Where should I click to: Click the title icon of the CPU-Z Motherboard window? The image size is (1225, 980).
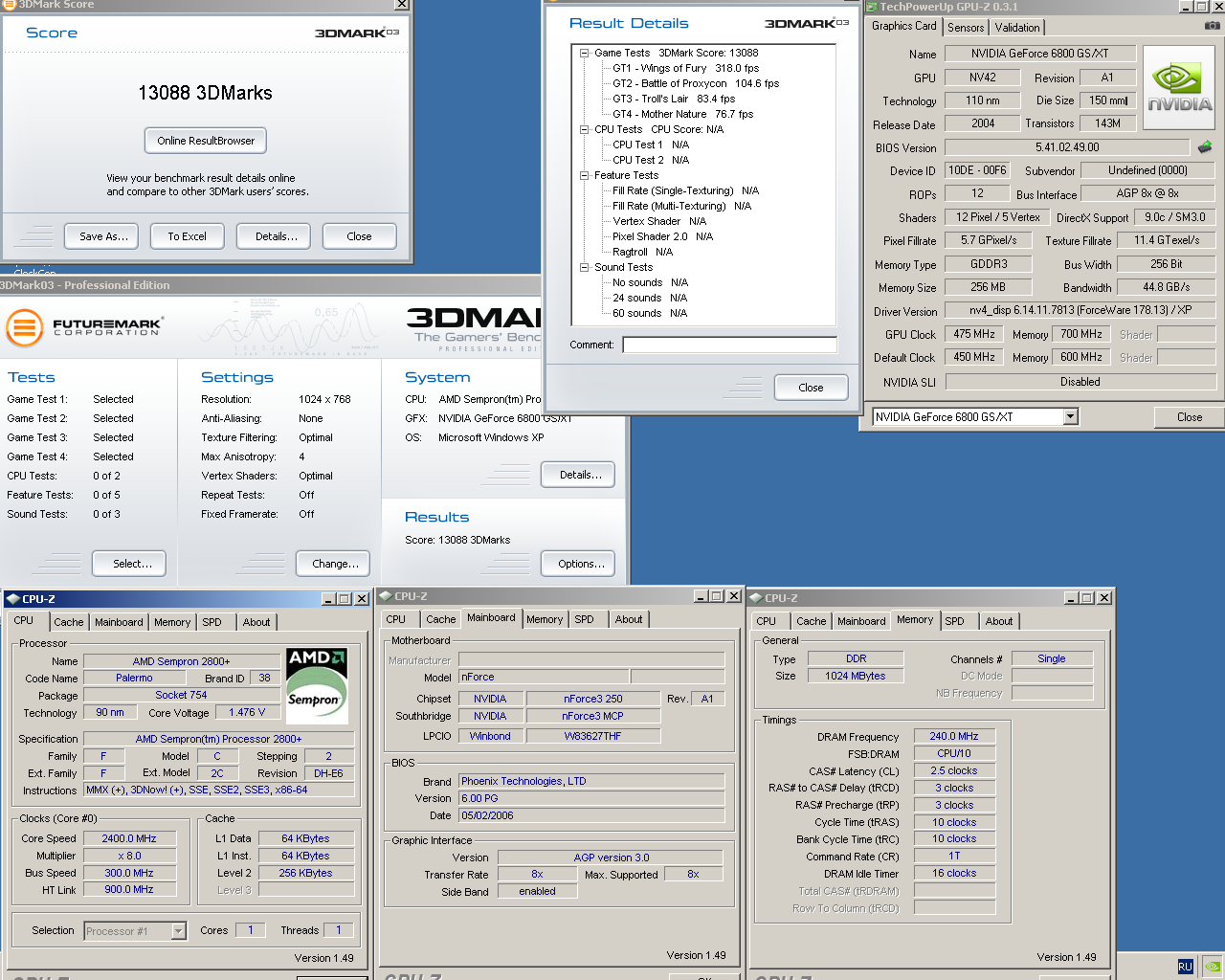click(386, 596)
